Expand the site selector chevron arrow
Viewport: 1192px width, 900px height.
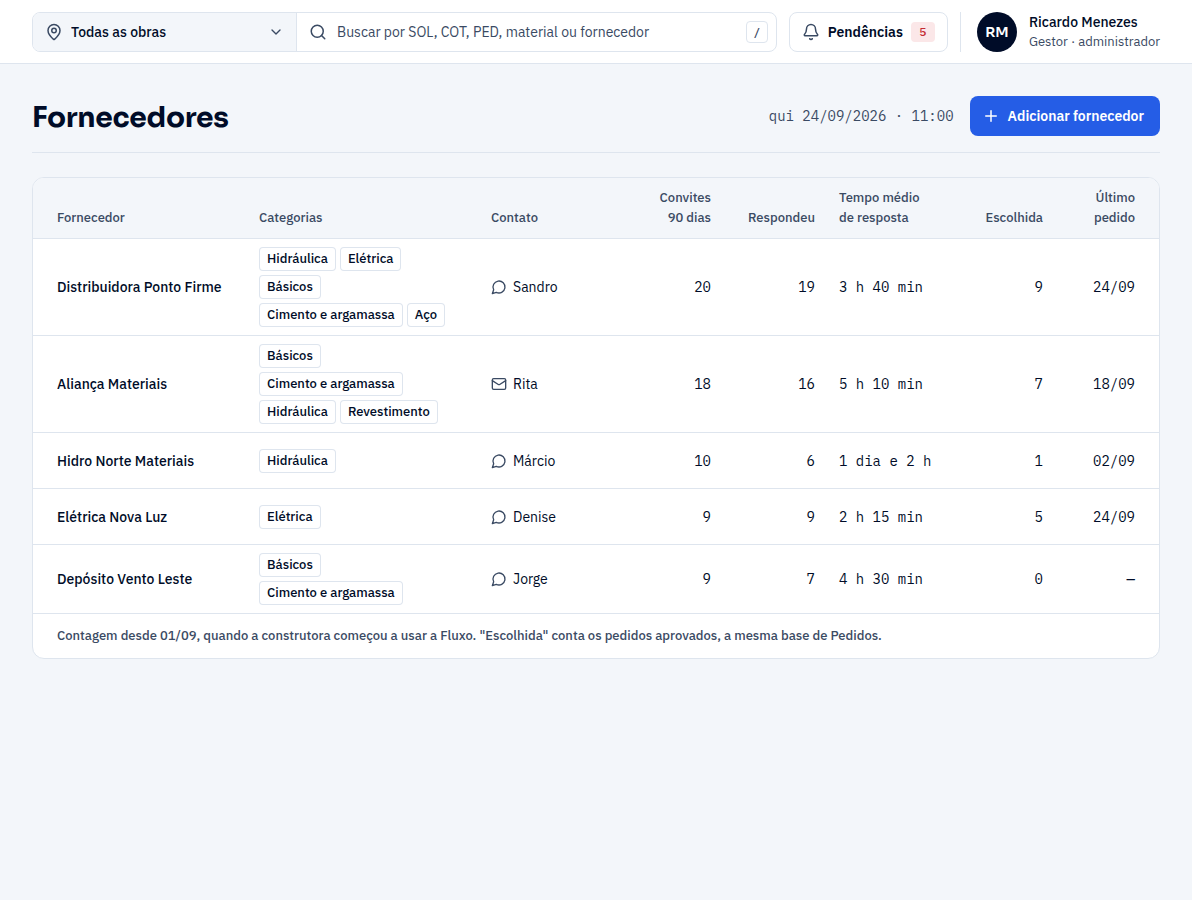[276, 32]
